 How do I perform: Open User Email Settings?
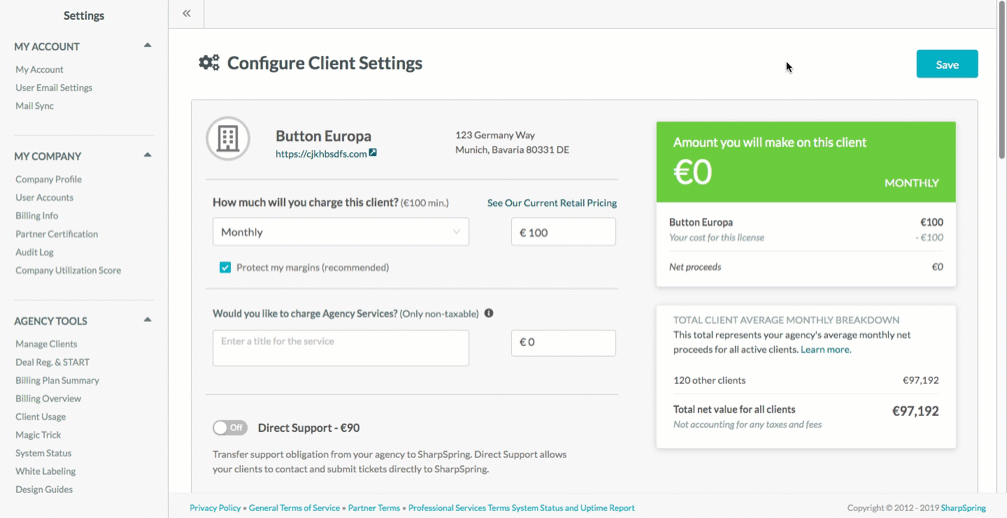pos(54,87)
